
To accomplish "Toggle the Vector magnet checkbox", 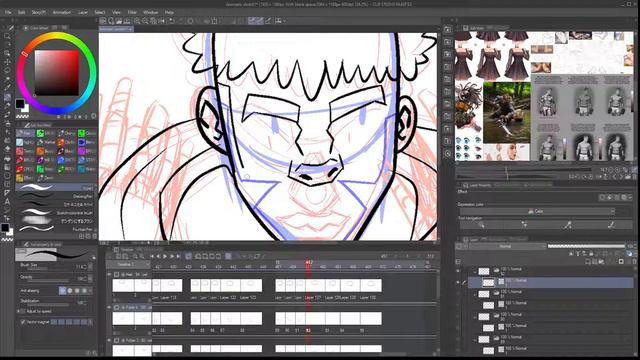I will 23,322.
